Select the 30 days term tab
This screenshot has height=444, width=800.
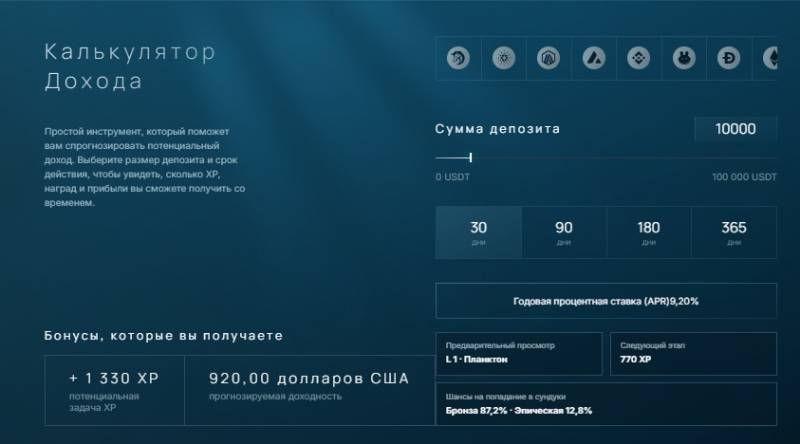click(x=479, y=233)
